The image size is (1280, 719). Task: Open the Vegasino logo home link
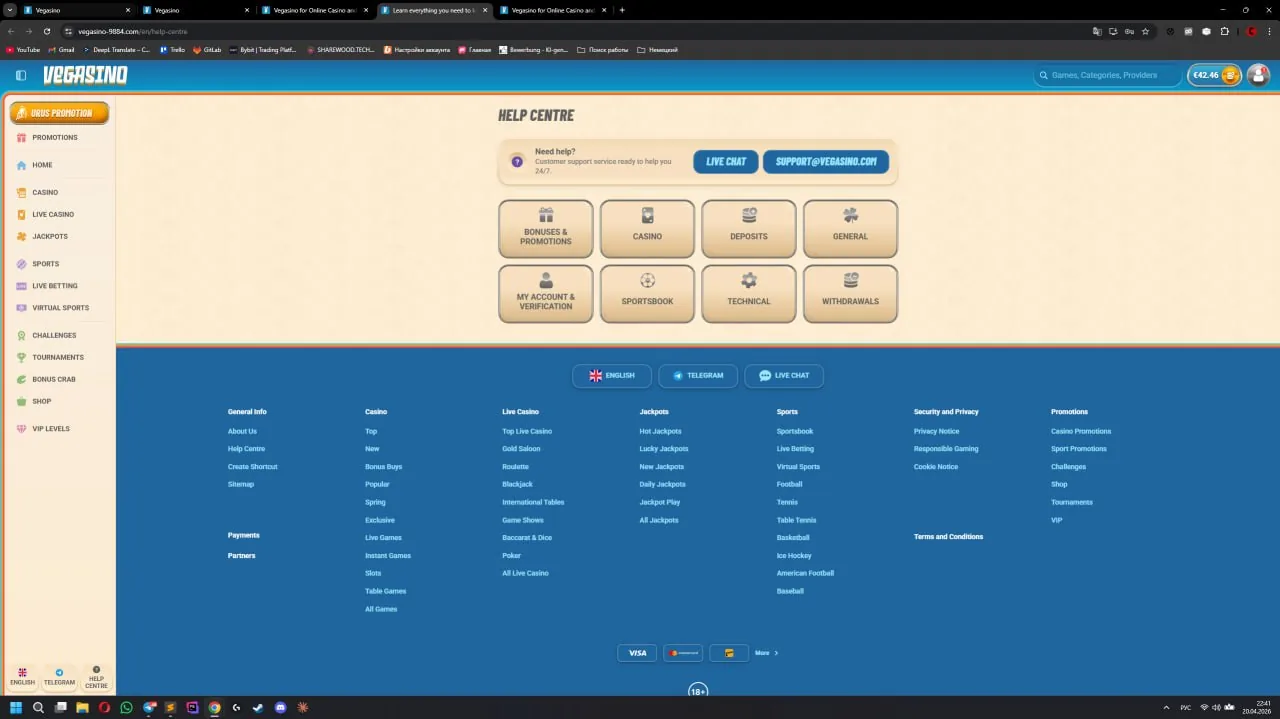[85, 75]
